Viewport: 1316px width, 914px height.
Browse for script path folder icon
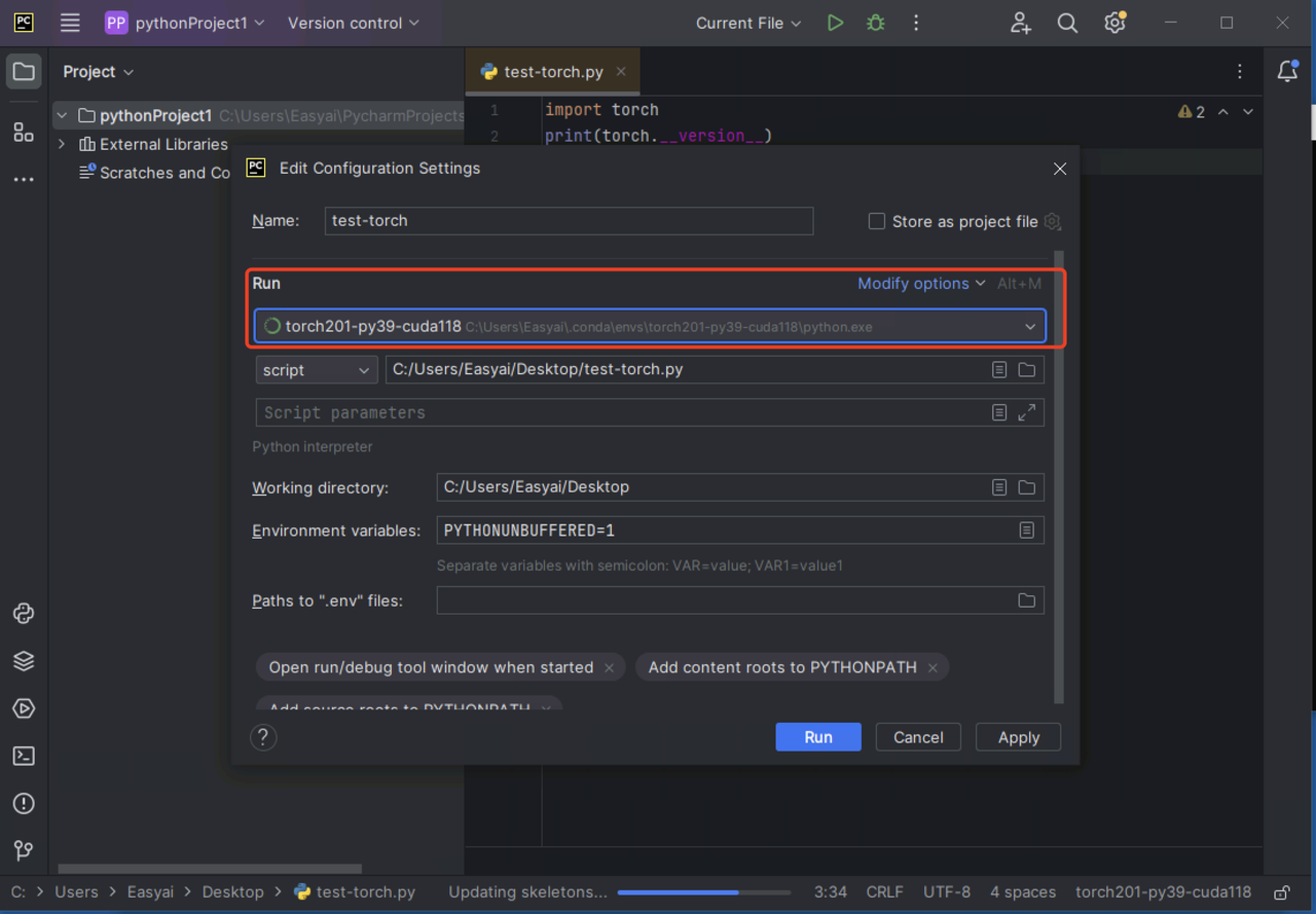tap(1026, 370)
